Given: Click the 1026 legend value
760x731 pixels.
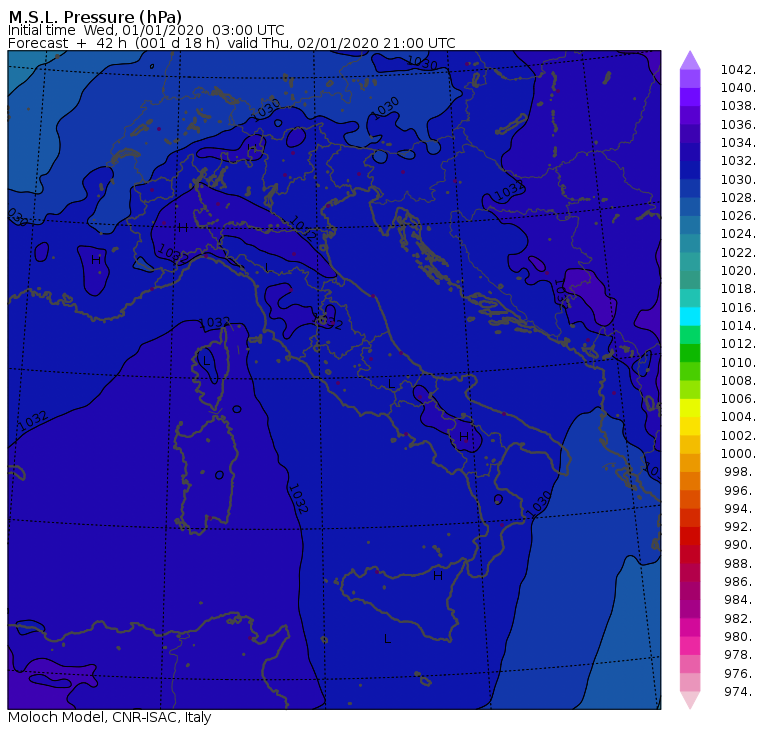Looking at the screenshot, I should coord(738,216).
